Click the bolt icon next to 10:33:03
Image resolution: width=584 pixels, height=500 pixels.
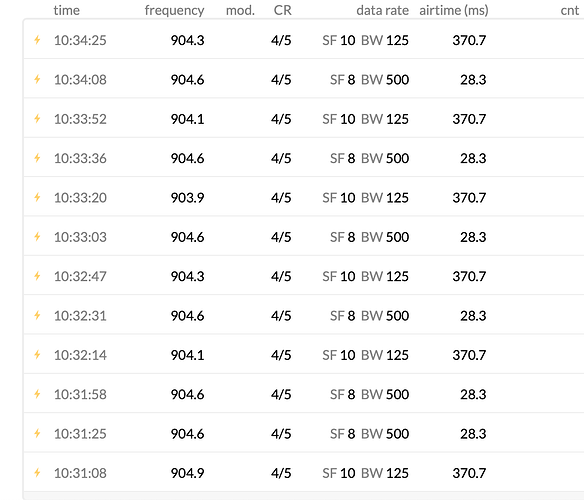(x=37, y=236)
